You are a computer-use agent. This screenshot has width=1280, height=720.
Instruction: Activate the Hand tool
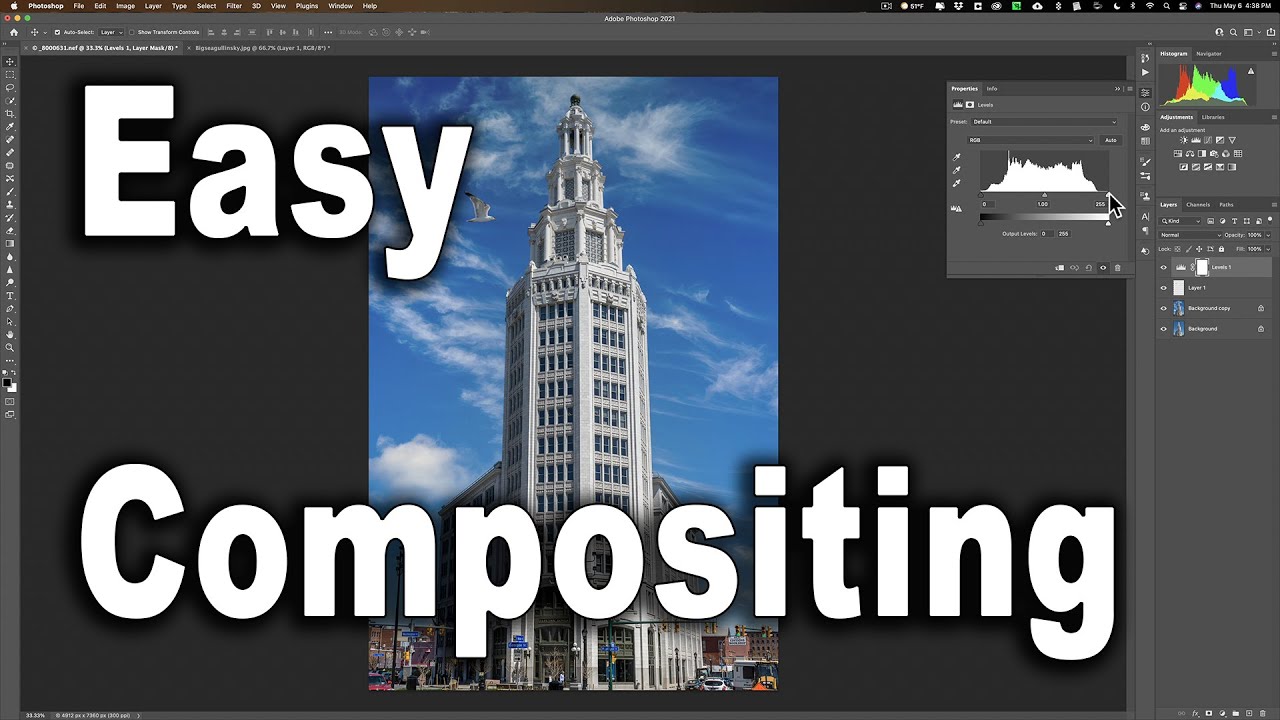coord(10,335)
